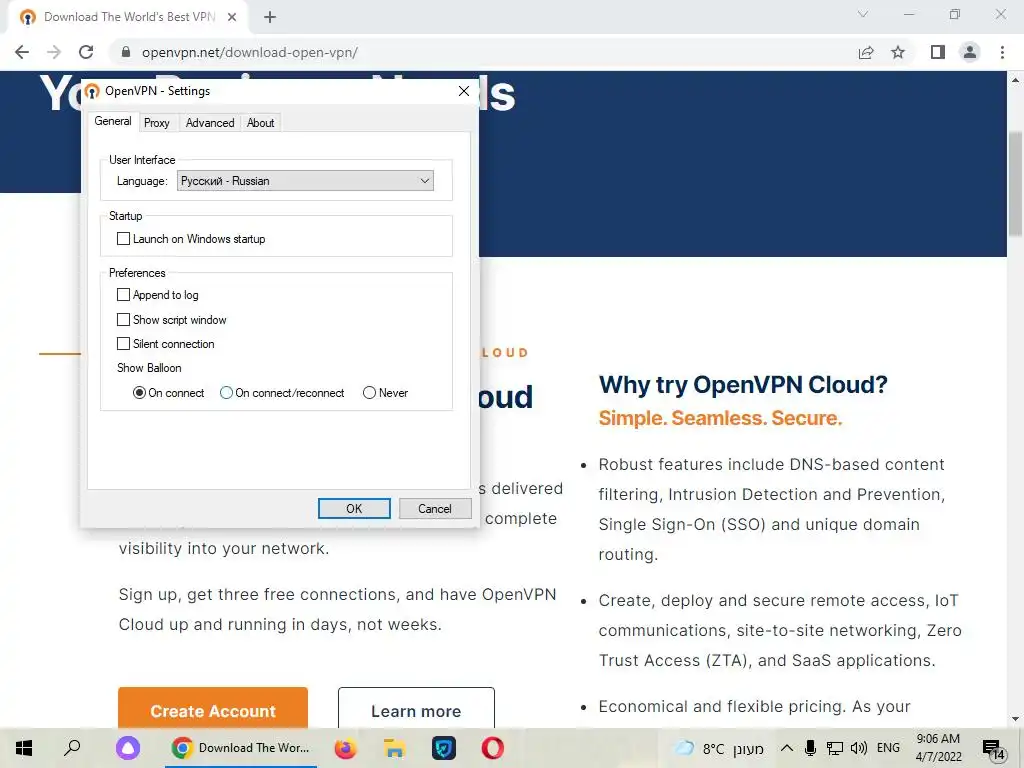
Task: Launch Opera from the taskbar
Action: (493, 748)
